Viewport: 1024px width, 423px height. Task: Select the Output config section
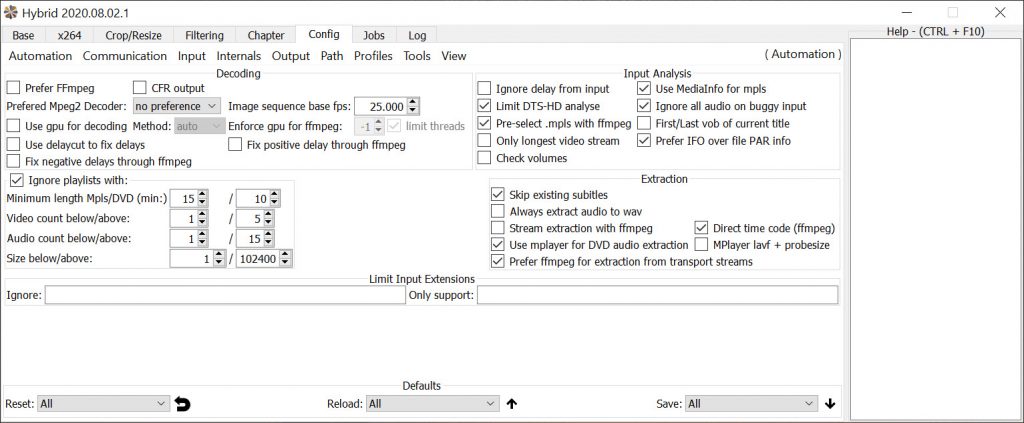(291, 56)
